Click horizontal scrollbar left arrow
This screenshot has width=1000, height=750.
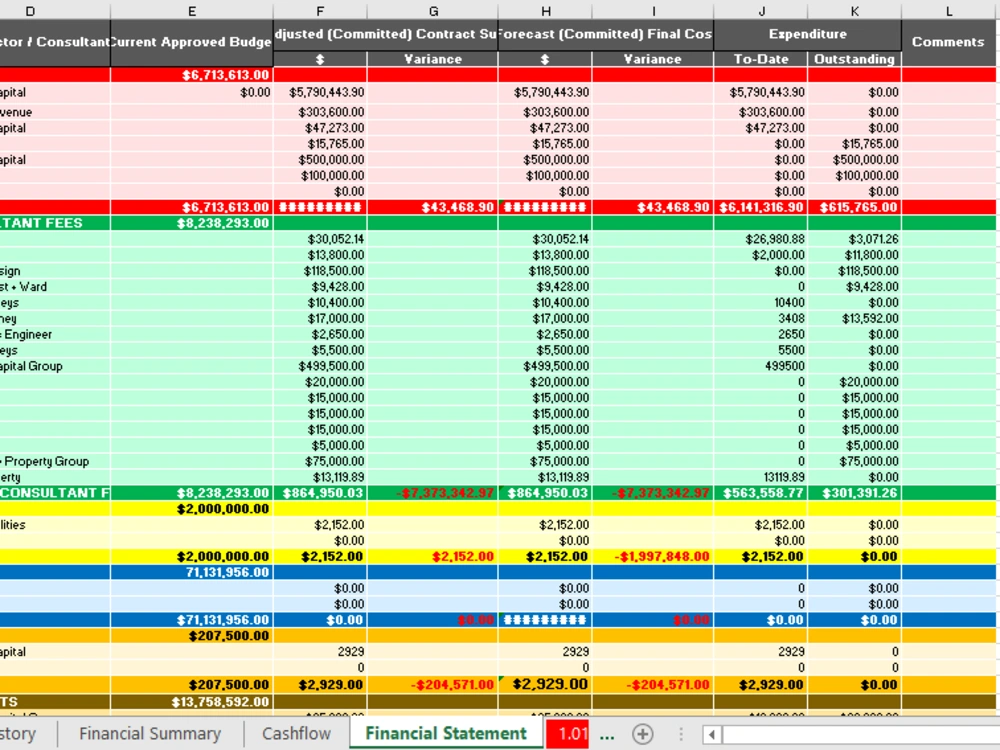[712, 735]
